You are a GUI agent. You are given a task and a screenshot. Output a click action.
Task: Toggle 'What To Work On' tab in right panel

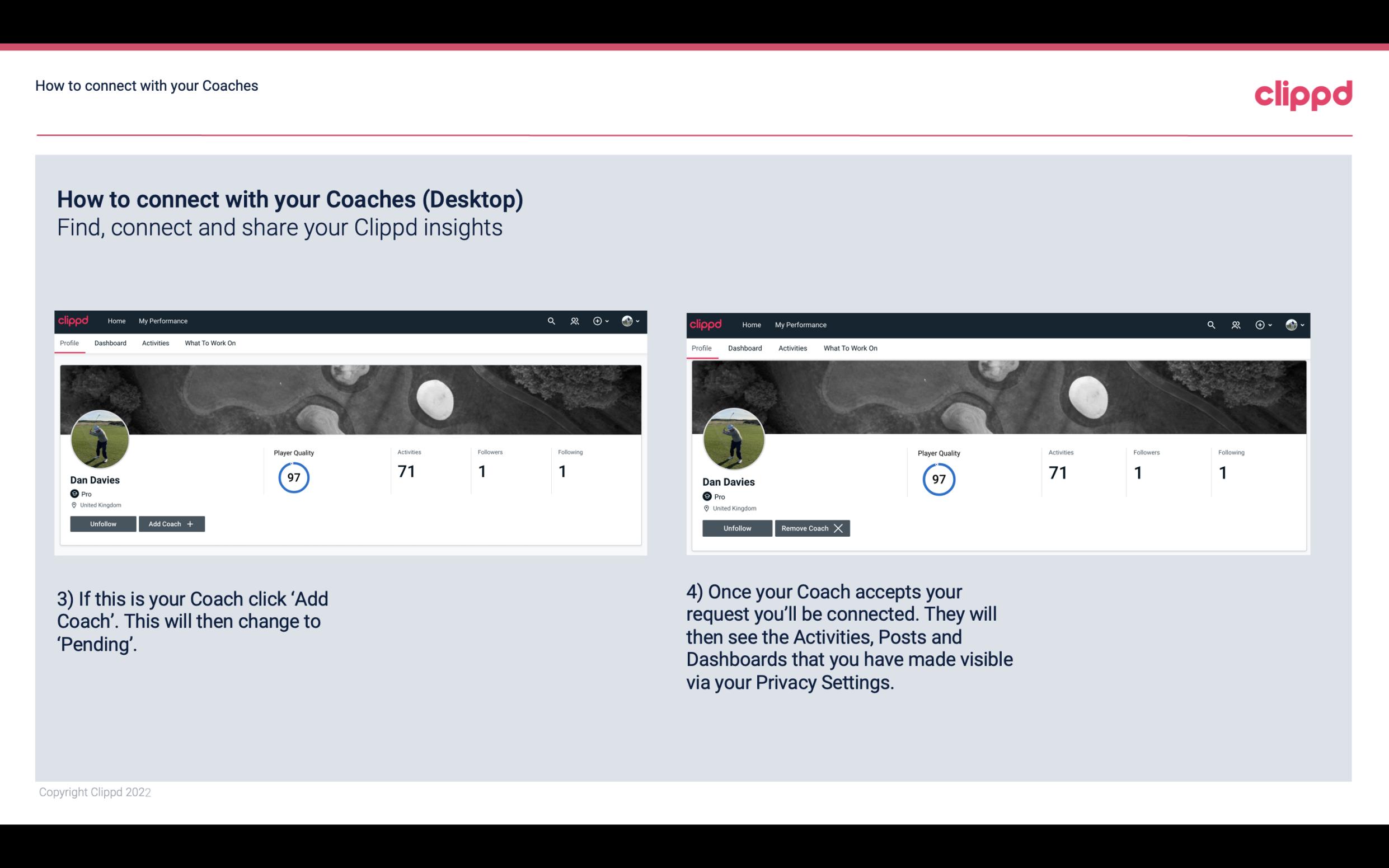click(850, 347)
